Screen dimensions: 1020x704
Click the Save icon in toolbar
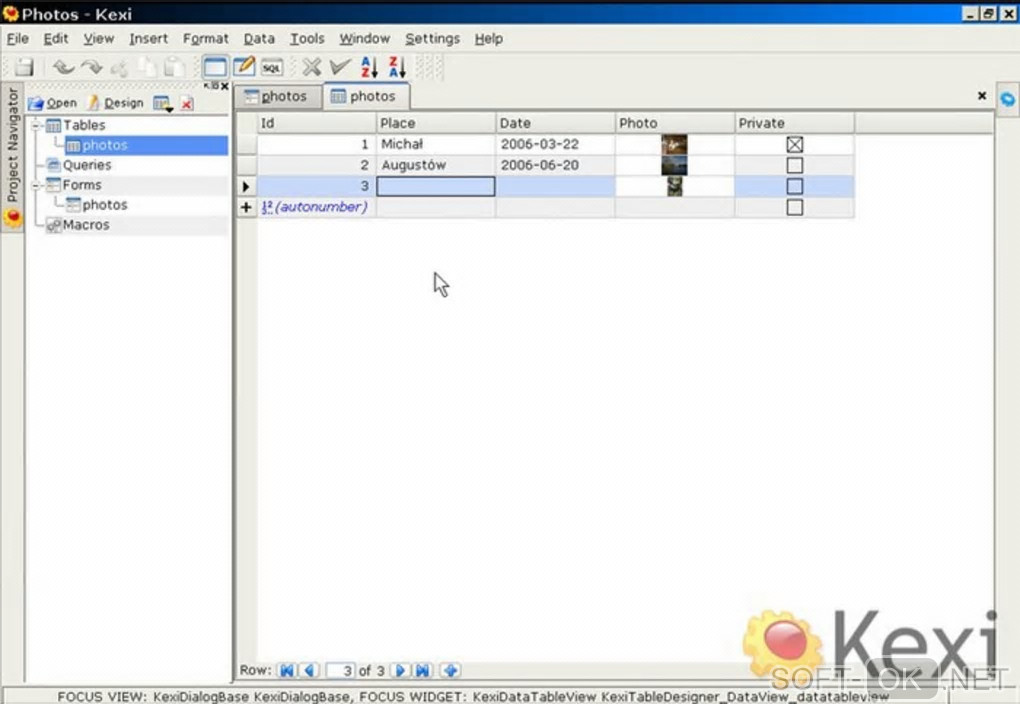(x=24, y=67)
